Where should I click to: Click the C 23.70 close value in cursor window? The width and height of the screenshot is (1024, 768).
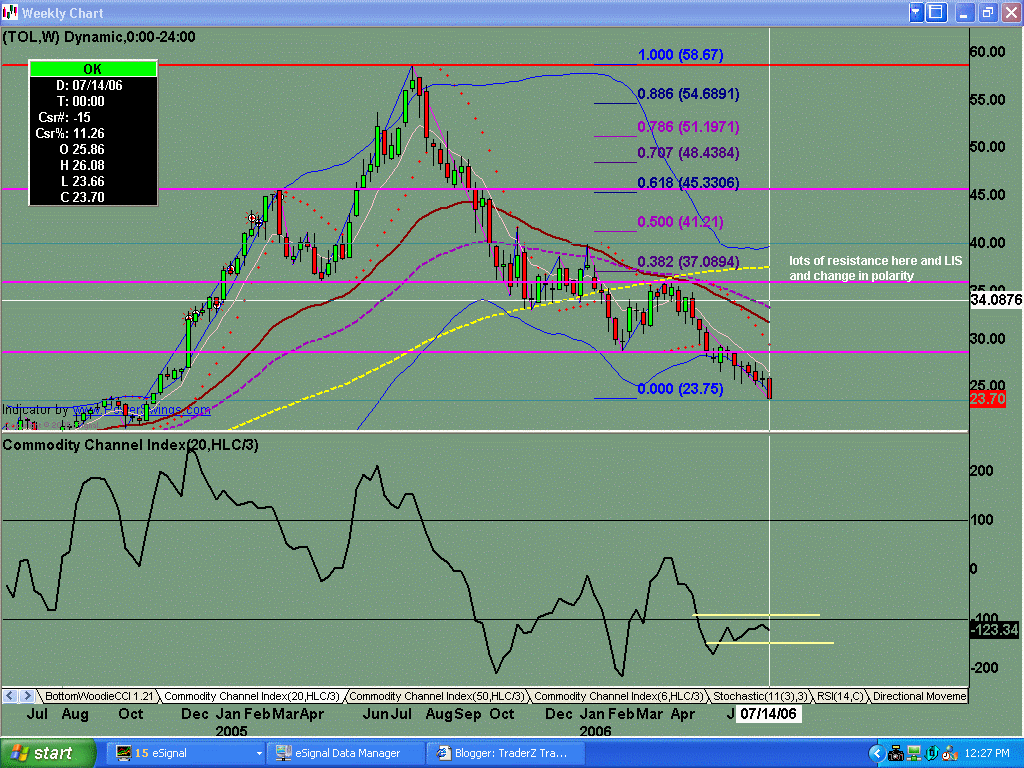point(82,197)
